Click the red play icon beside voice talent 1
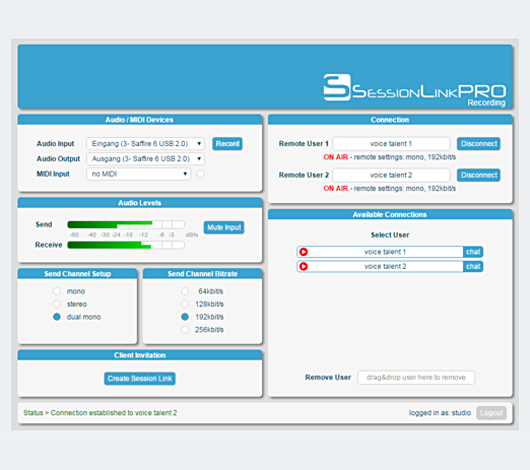Screen dimensions: 530x470 click(304, 252)
